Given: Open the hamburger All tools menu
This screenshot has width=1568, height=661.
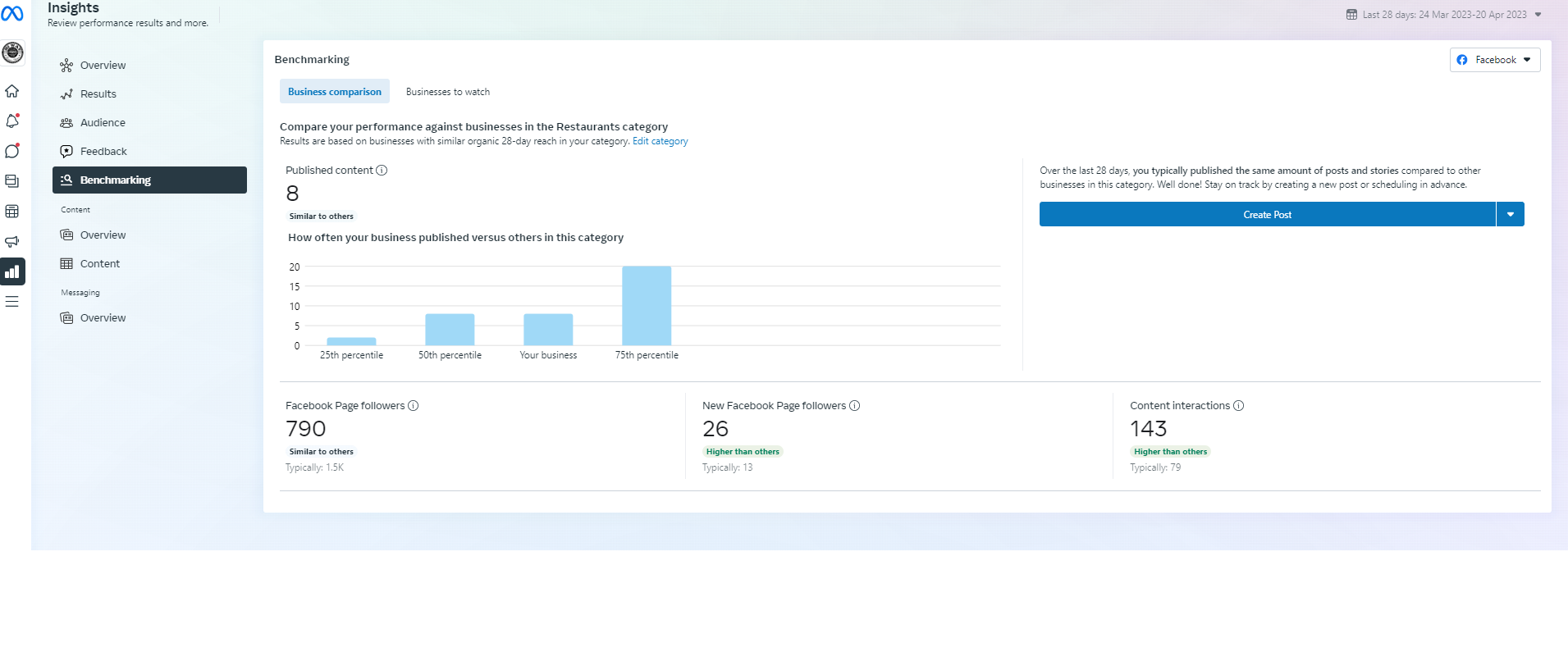Looking at the screenshot, I should click(12, 302).
